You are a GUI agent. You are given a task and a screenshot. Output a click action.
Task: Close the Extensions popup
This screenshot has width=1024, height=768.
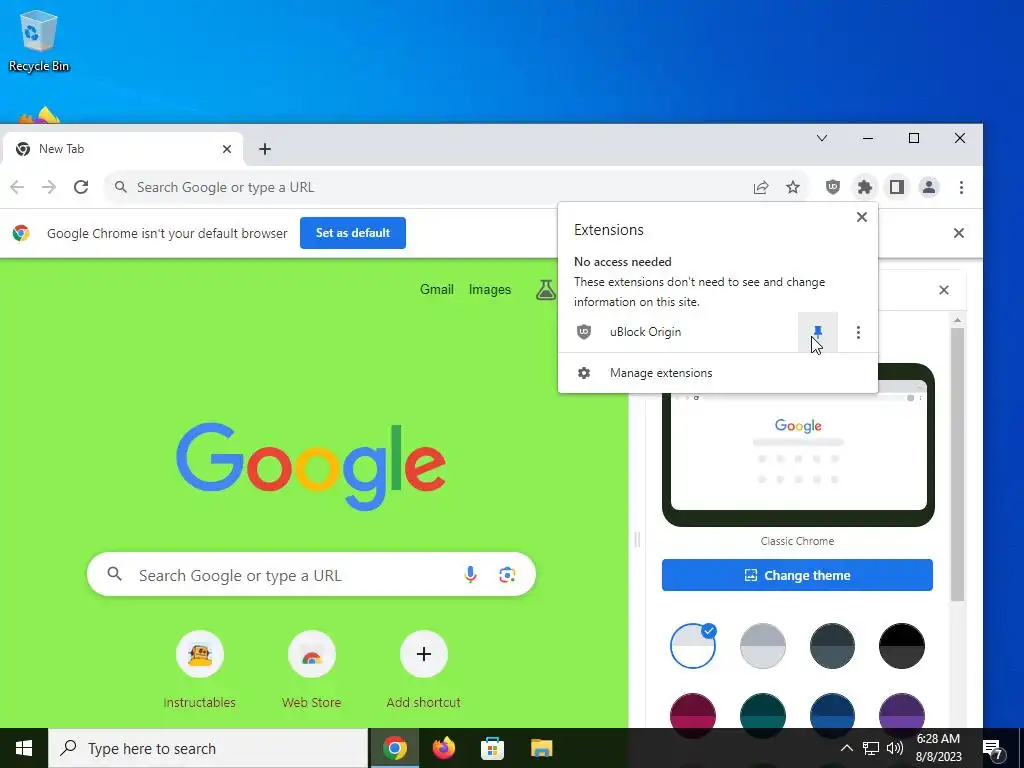tap(862, 217)
